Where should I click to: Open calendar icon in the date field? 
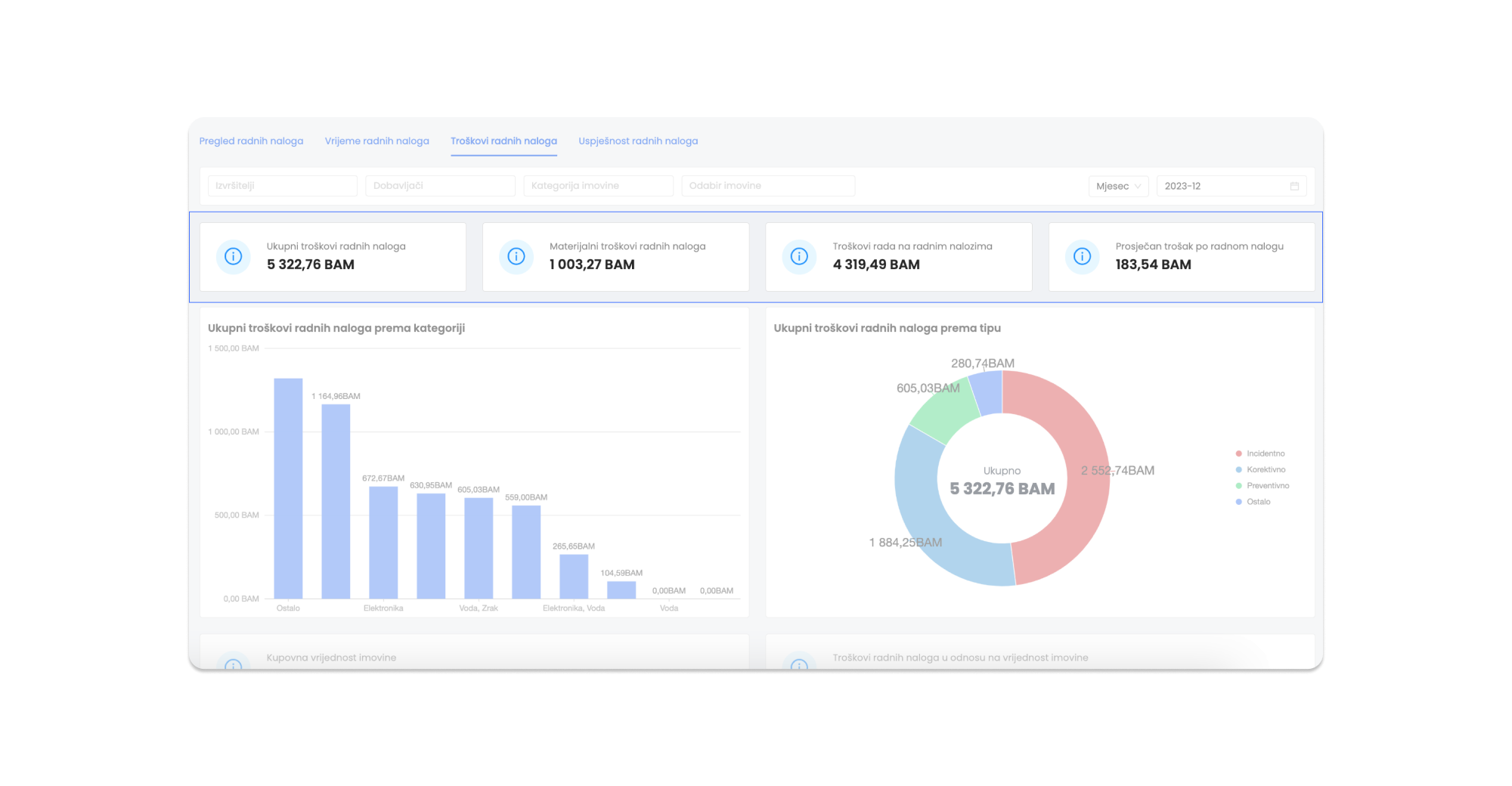(1294, 186)
